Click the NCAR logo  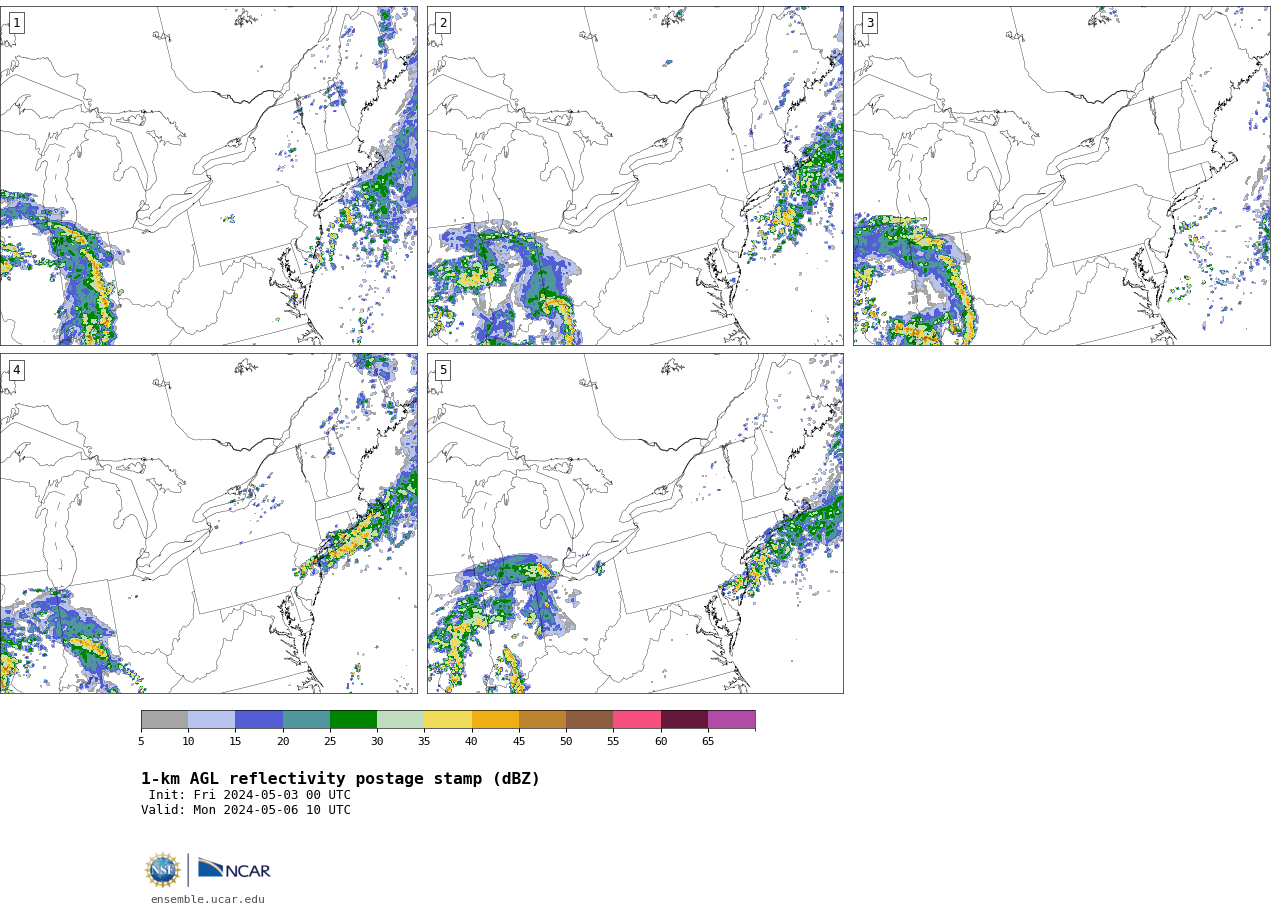[x=234, y=869]
